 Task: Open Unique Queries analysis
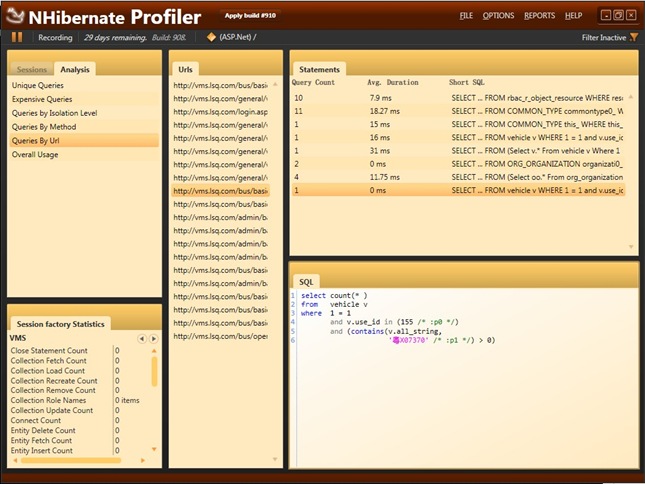84,85
